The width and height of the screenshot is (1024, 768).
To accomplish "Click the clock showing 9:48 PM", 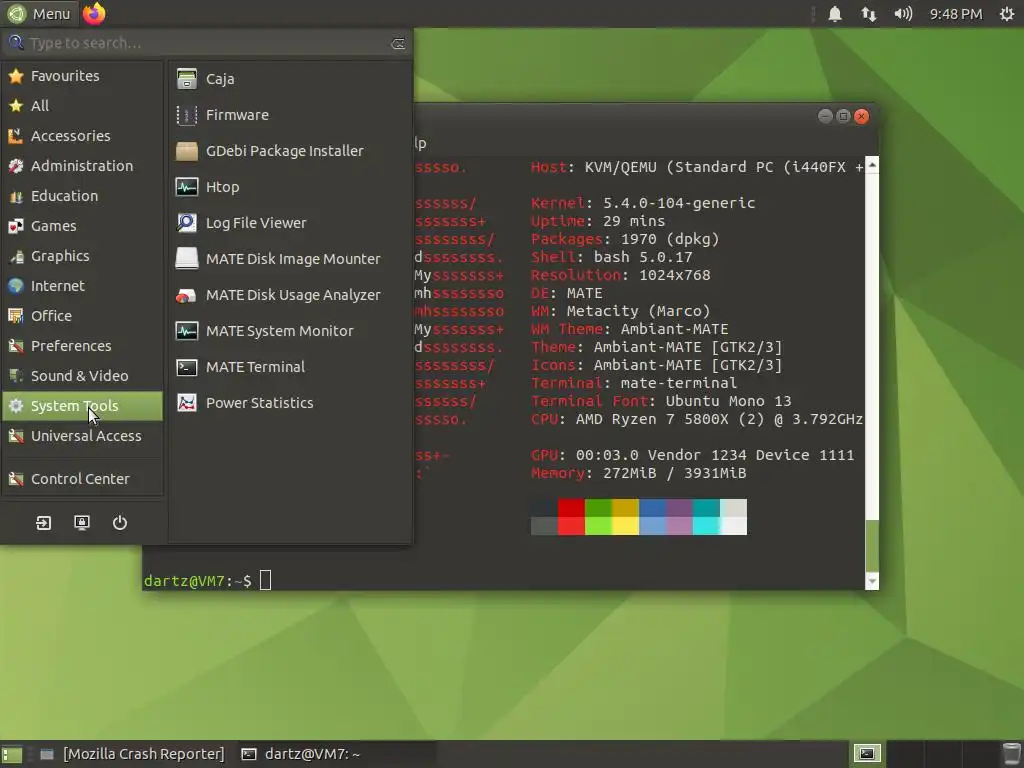I will click(955, 14).
